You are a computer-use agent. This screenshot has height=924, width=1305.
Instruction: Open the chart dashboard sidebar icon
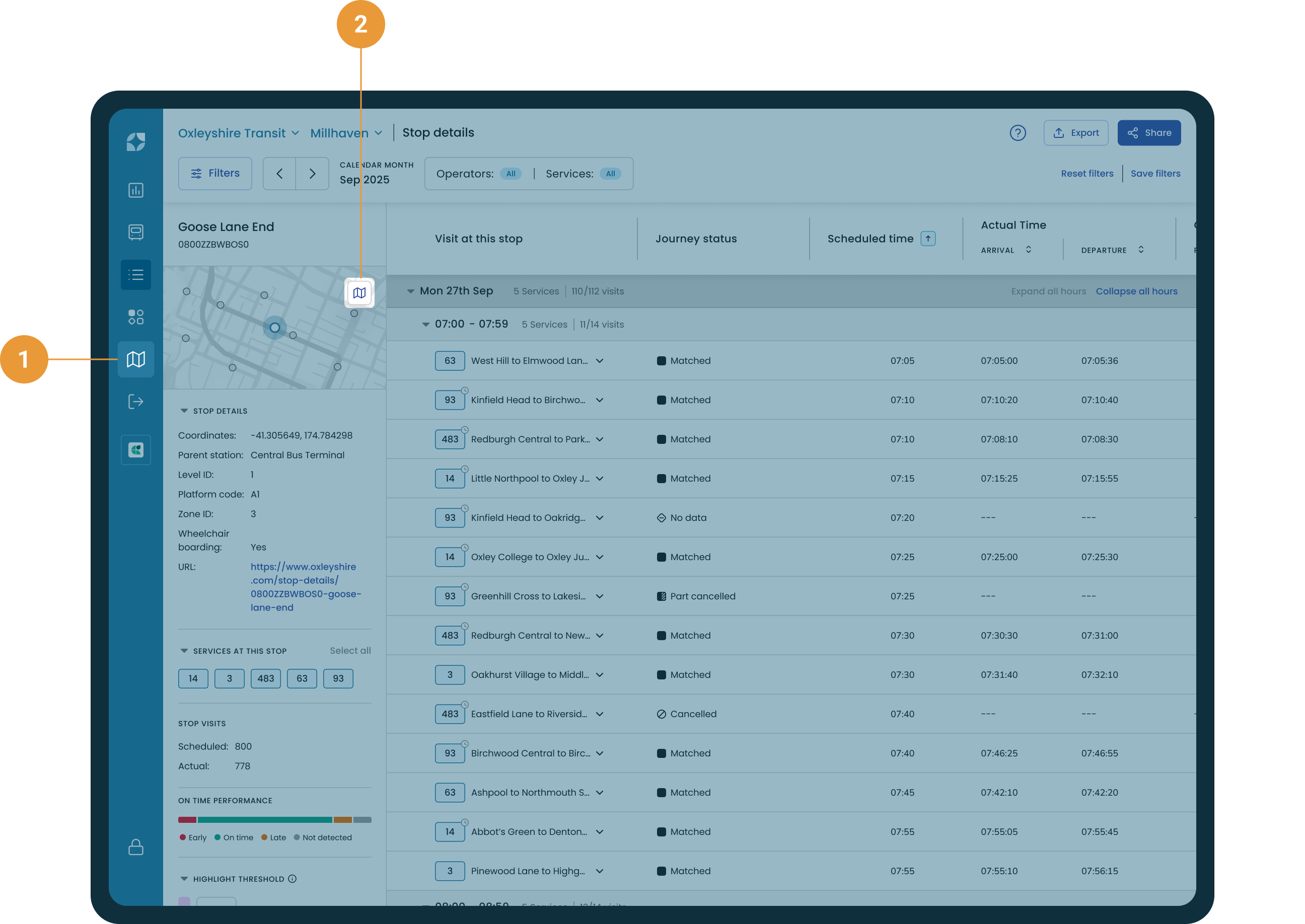click(x=135, y=190)
